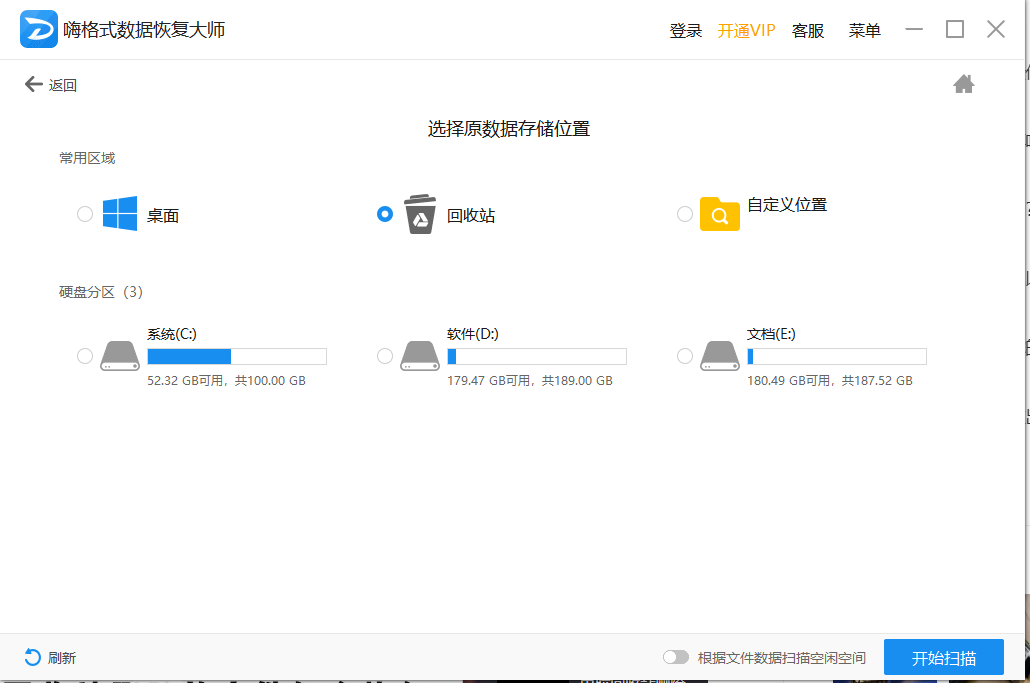Select the 文档(E:) drive radio button
The height and width of the screenshot is (683, 1030).
(x=685, y=356)
